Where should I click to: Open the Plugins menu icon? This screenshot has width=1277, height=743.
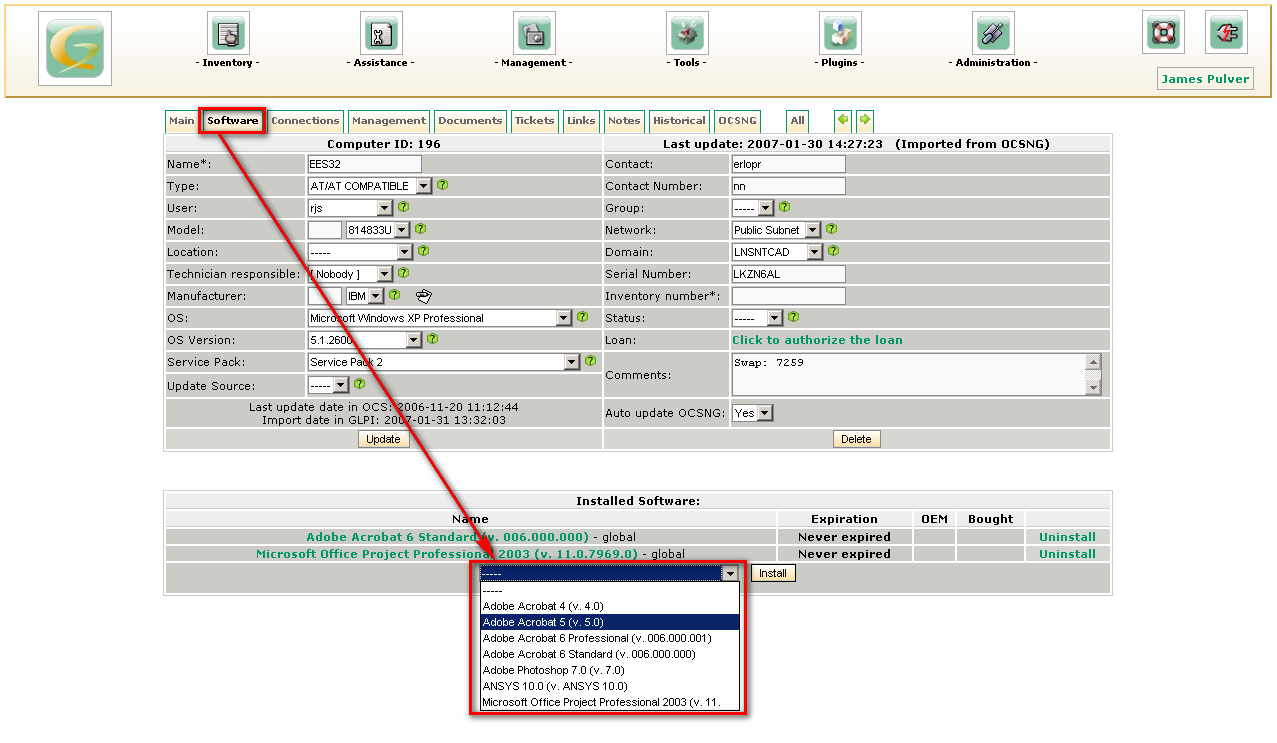point(840,33)
